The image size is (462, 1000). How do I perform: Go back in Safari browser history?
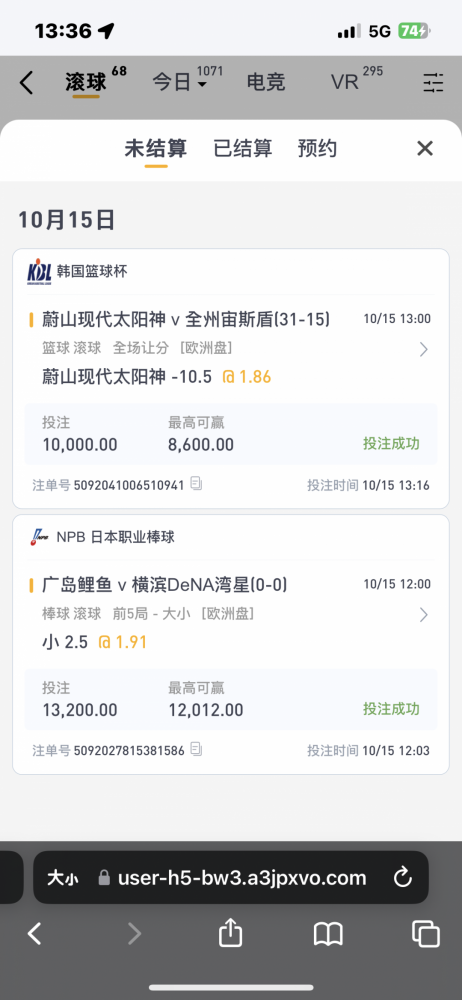[x=34, y=934]
